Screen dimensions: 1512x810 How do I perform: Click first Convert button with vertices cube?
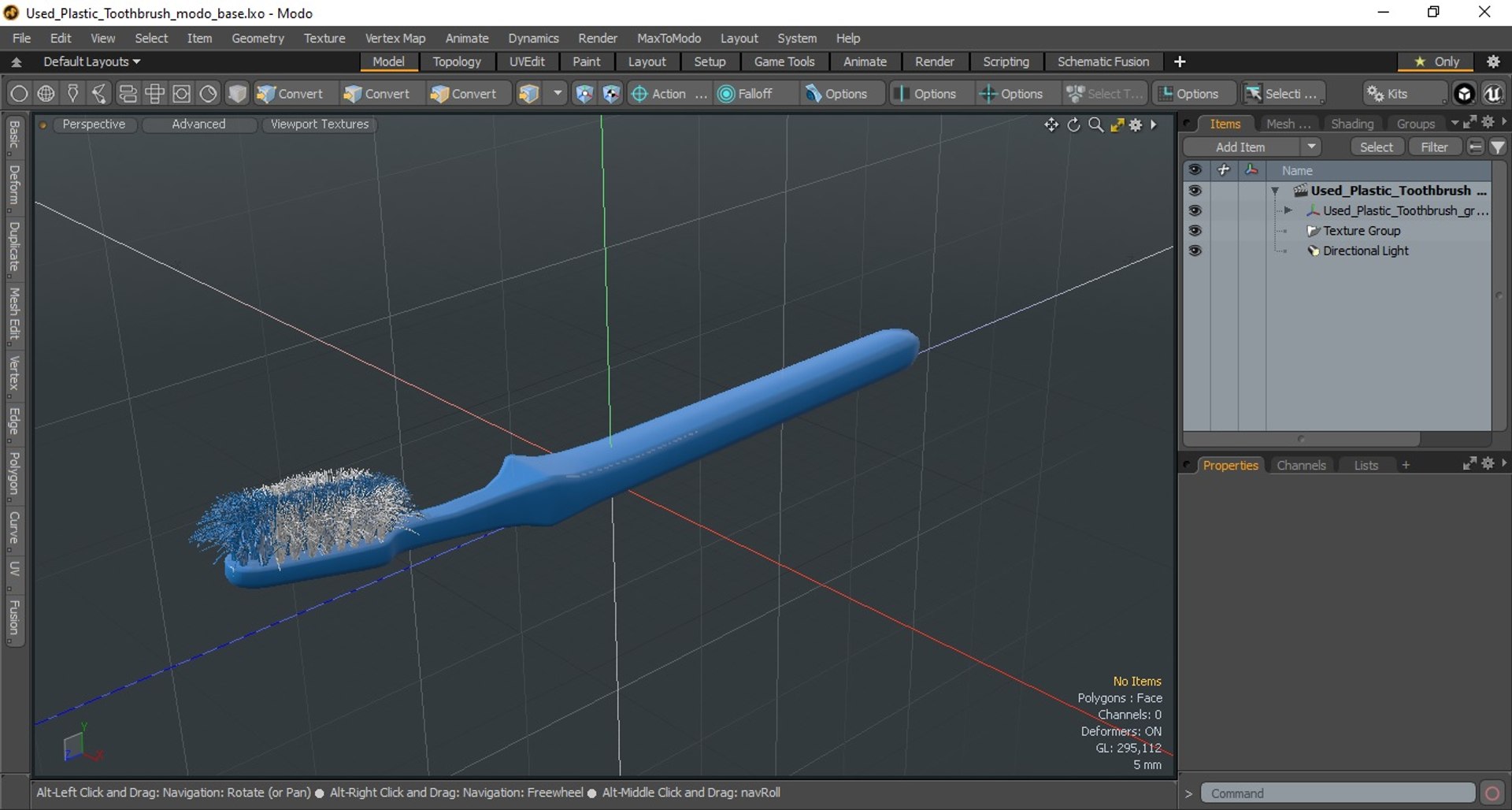(x=291, y=94)
